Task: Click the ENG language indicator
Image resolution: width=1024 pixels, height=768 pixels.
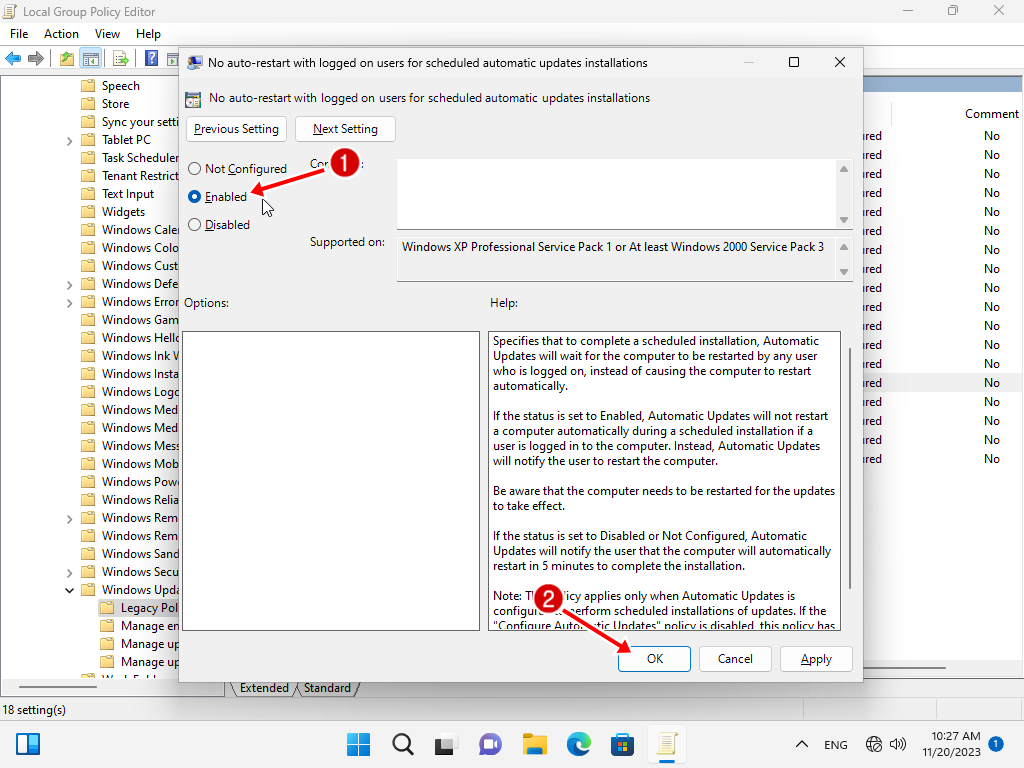Action: [836, 744]
